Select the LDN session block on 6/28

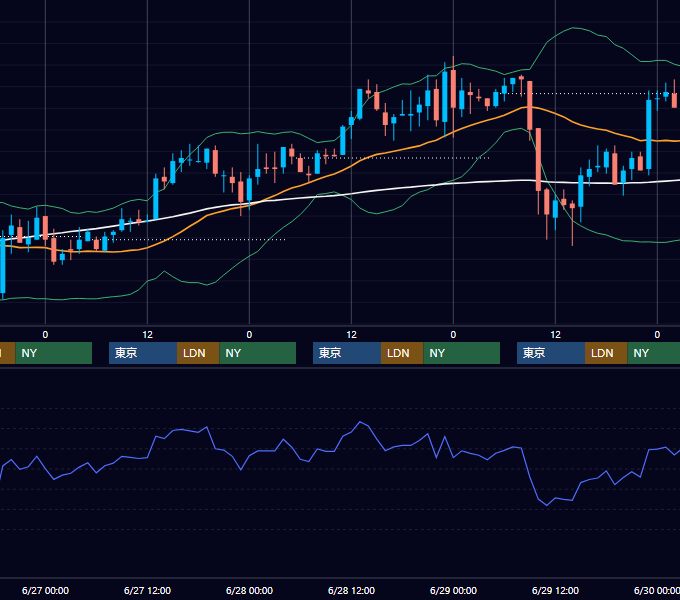click(x=402, y=353)
